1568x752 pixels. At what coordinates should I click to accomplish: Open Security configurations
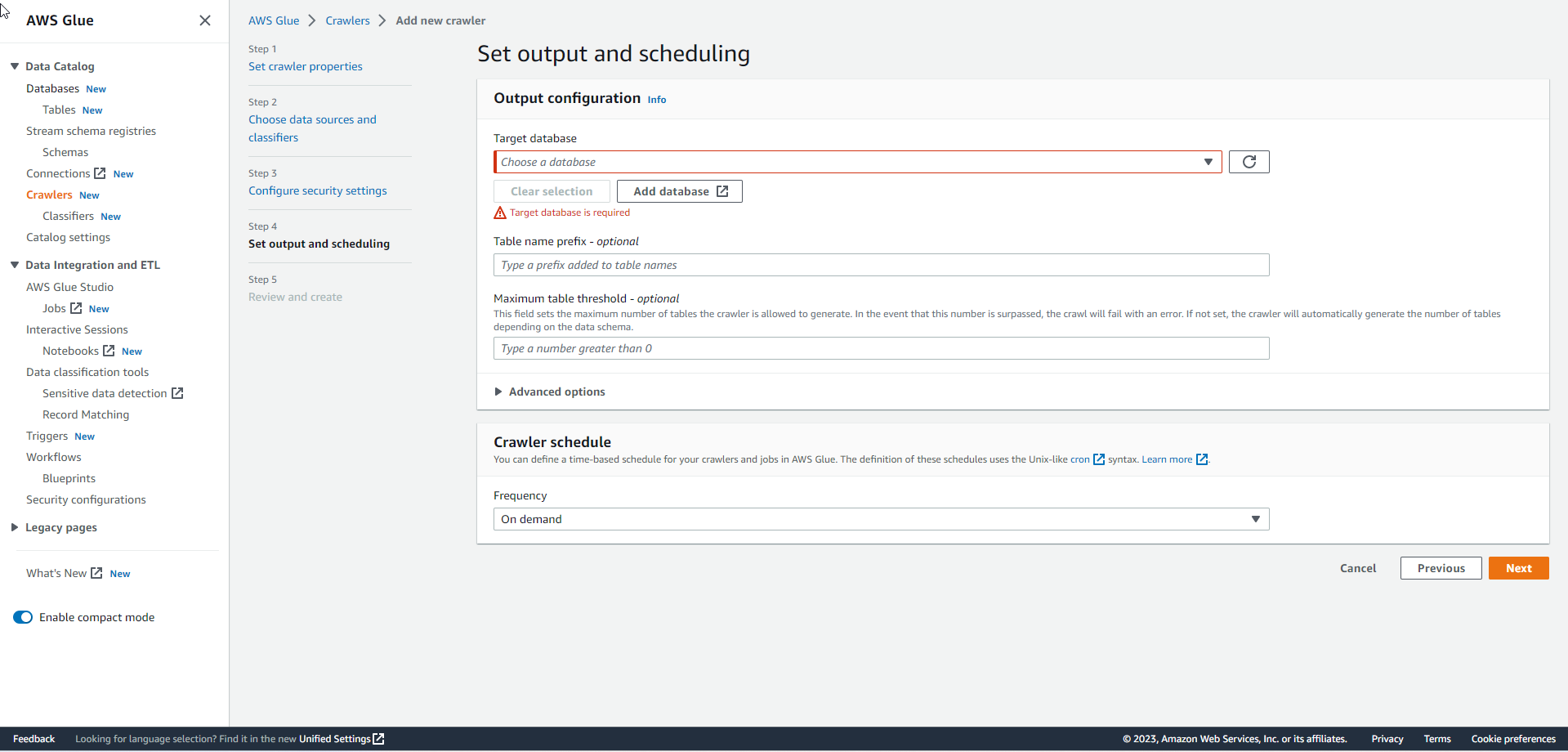click(x=86, y=499)
